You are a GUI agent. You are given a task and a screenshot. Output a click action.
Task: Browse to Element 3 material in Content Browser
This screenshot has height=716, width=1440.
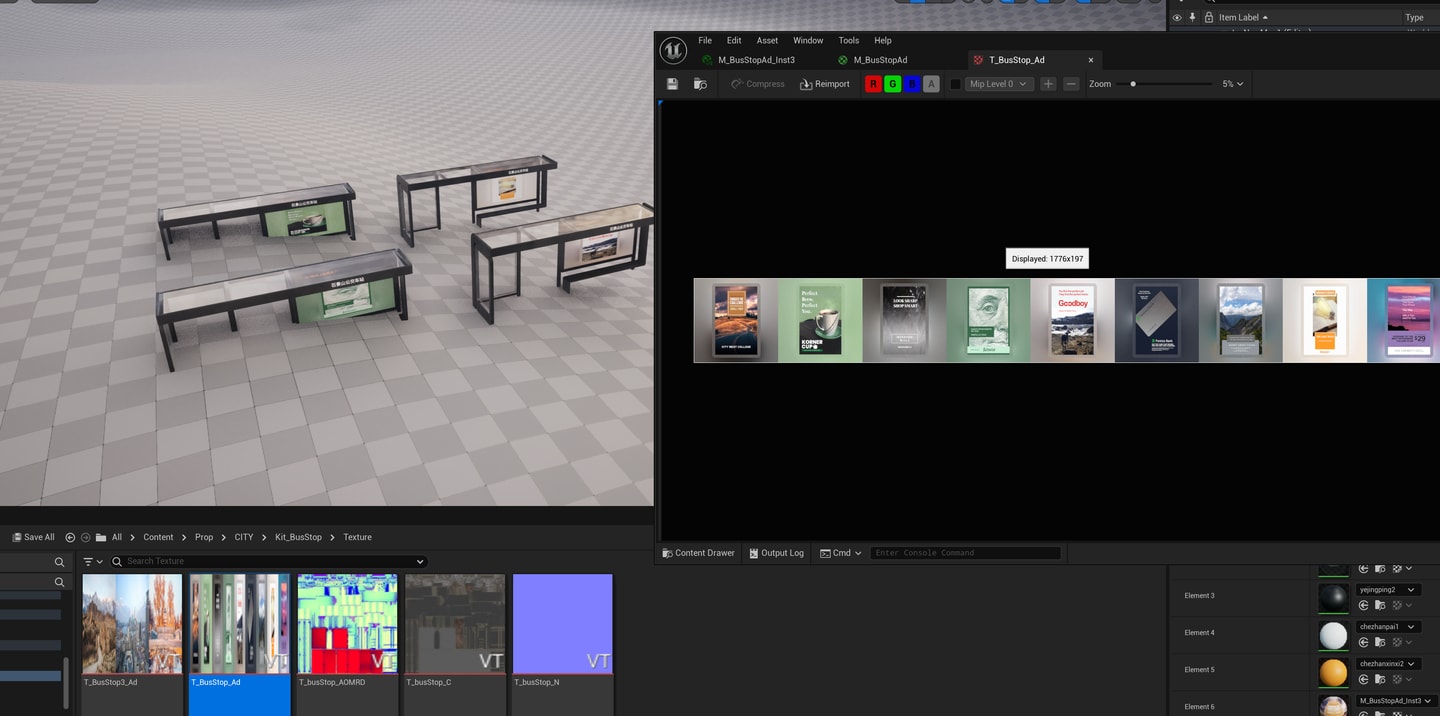[1380, 605]
